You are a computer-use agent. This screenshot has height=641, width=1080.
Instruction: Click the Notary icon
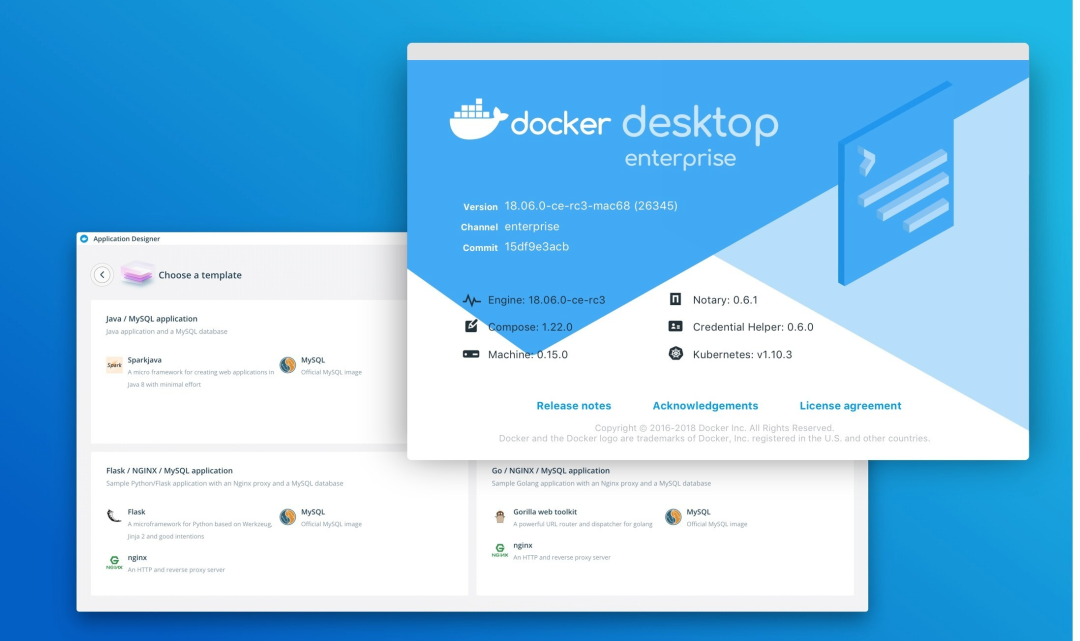point(676,299)
